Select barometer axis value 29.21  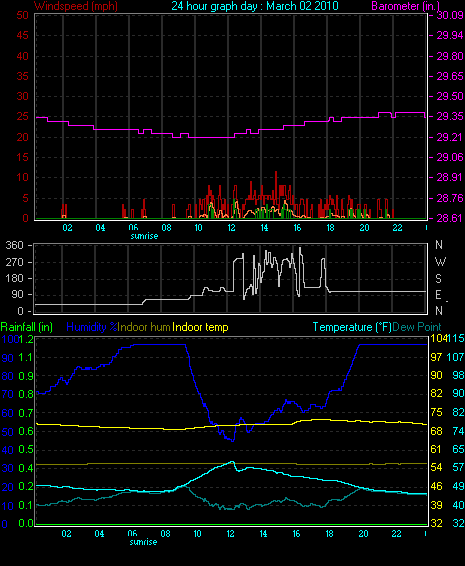(x=450, y=137)
